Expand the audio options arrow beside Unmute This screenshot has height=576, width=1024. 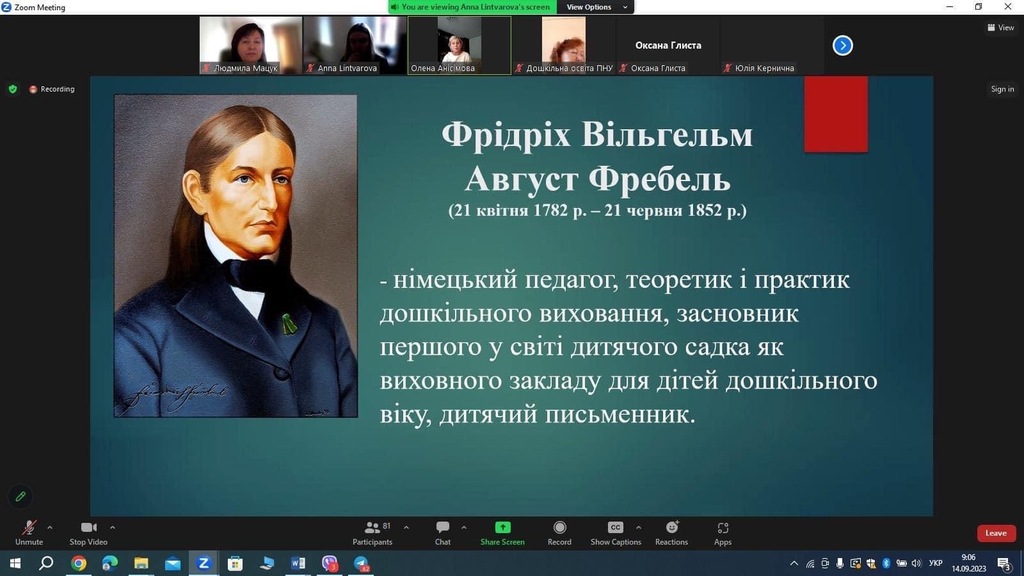click(x=50, y=526)
